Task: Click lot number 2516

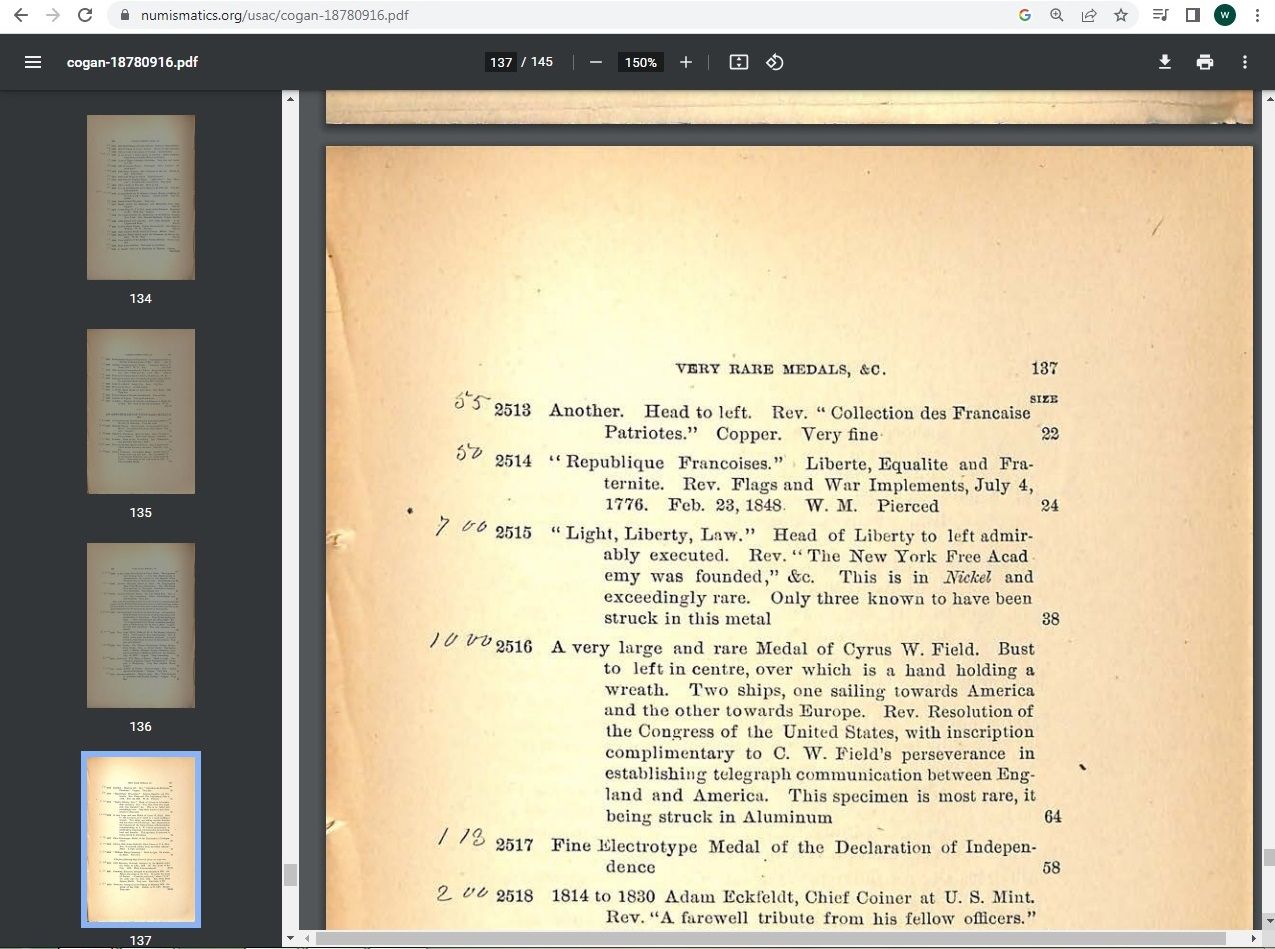Action: coord(514,647)
